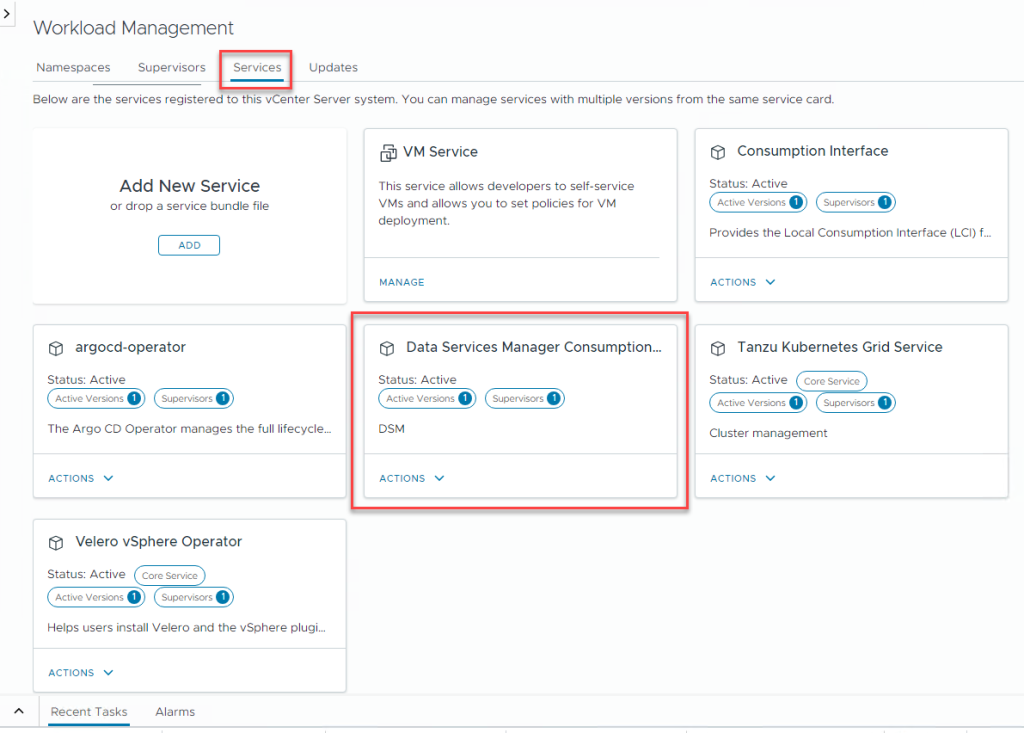The width and height of the screenshot is (1024, 733).
Task: Open the Supervisors tab
Action: click(171, 68)
